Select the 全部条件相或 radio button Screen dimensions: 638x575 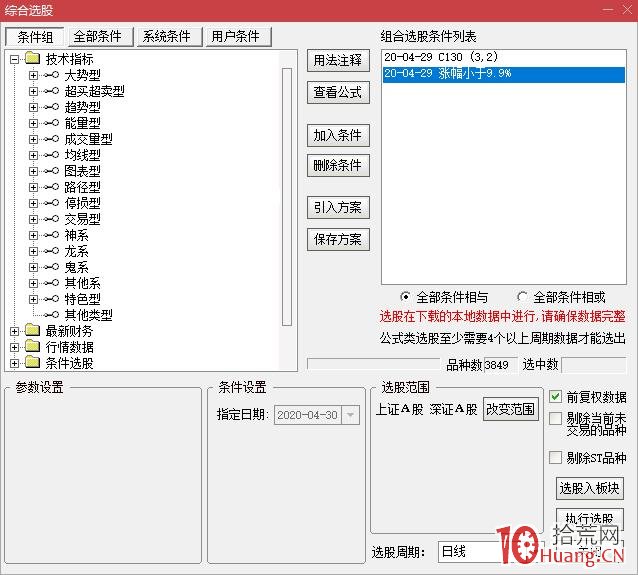coord(522,297)
